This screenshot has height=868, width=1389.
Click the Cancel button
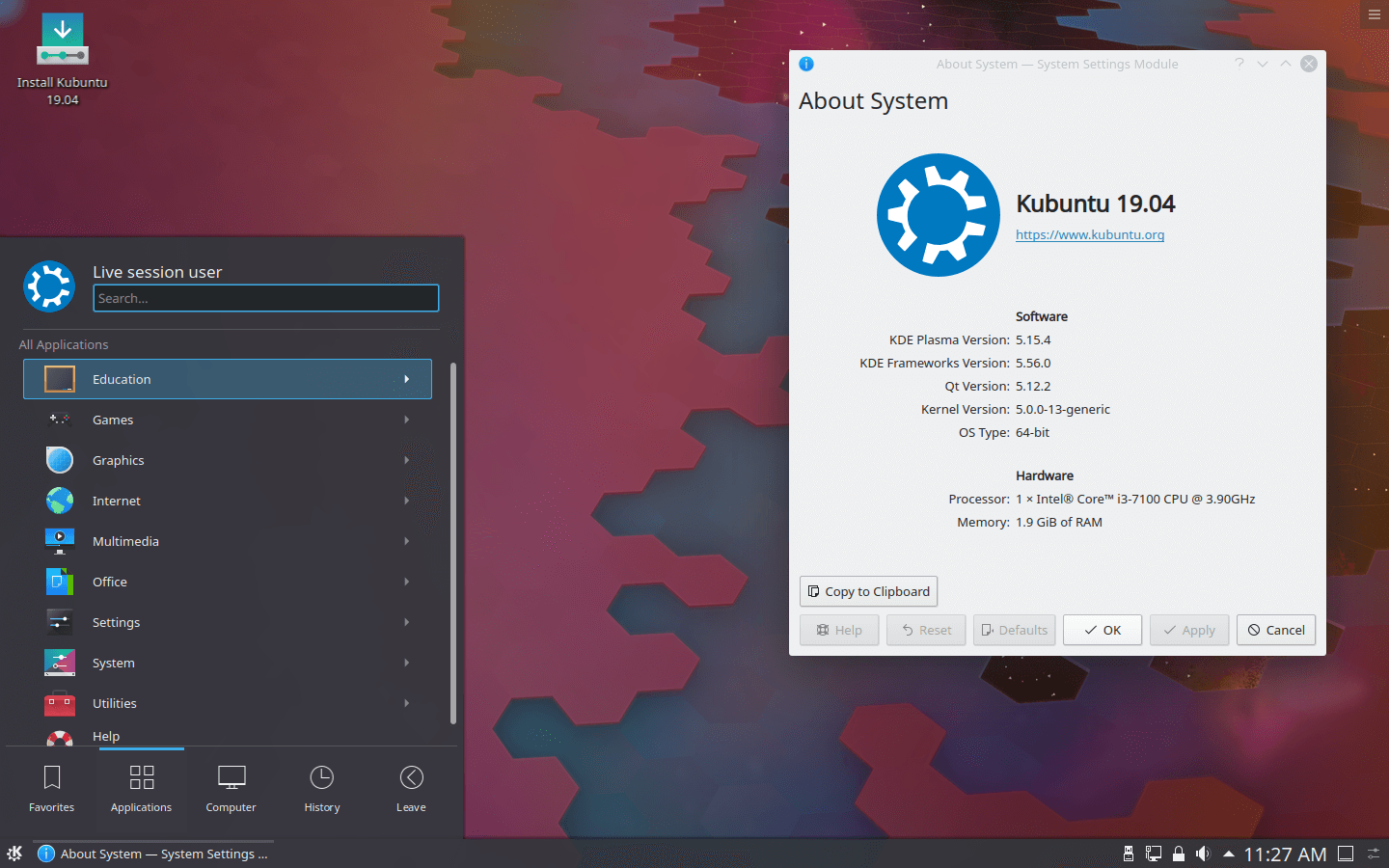coord(1276,630)
